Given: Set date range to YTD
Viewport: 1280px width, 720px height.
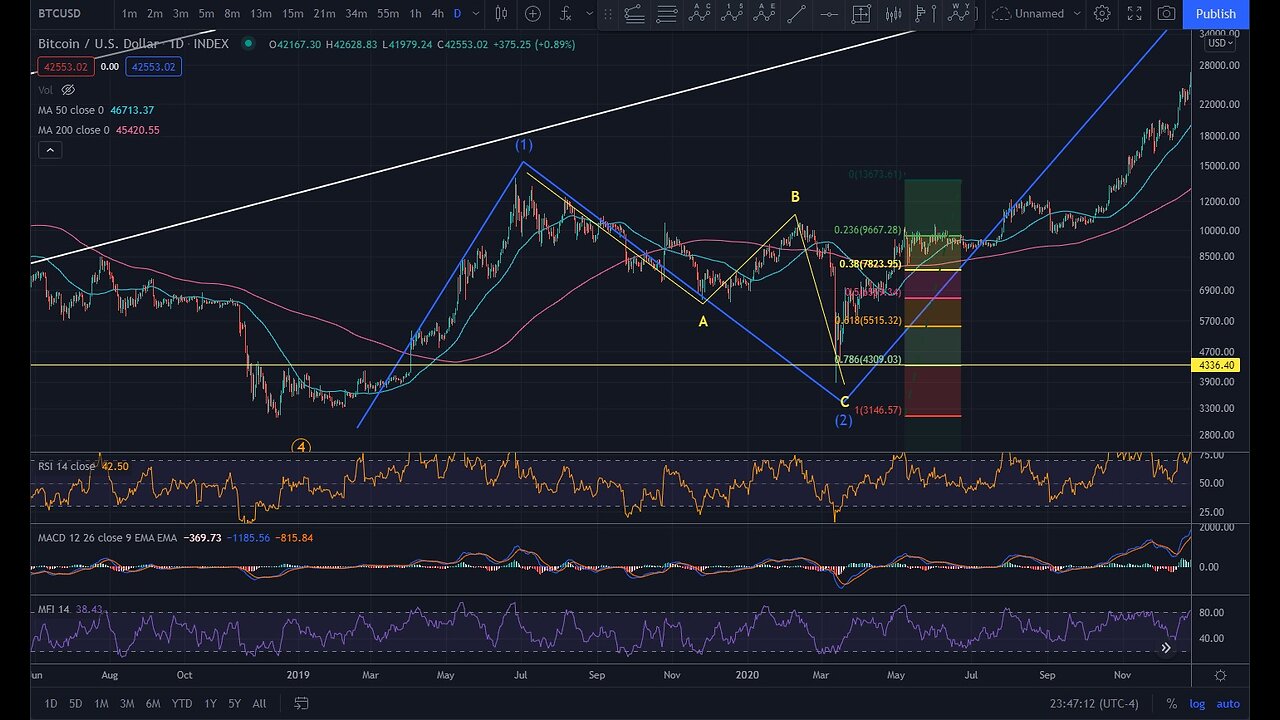Looking at the screenshot, I should click(182, 704).
